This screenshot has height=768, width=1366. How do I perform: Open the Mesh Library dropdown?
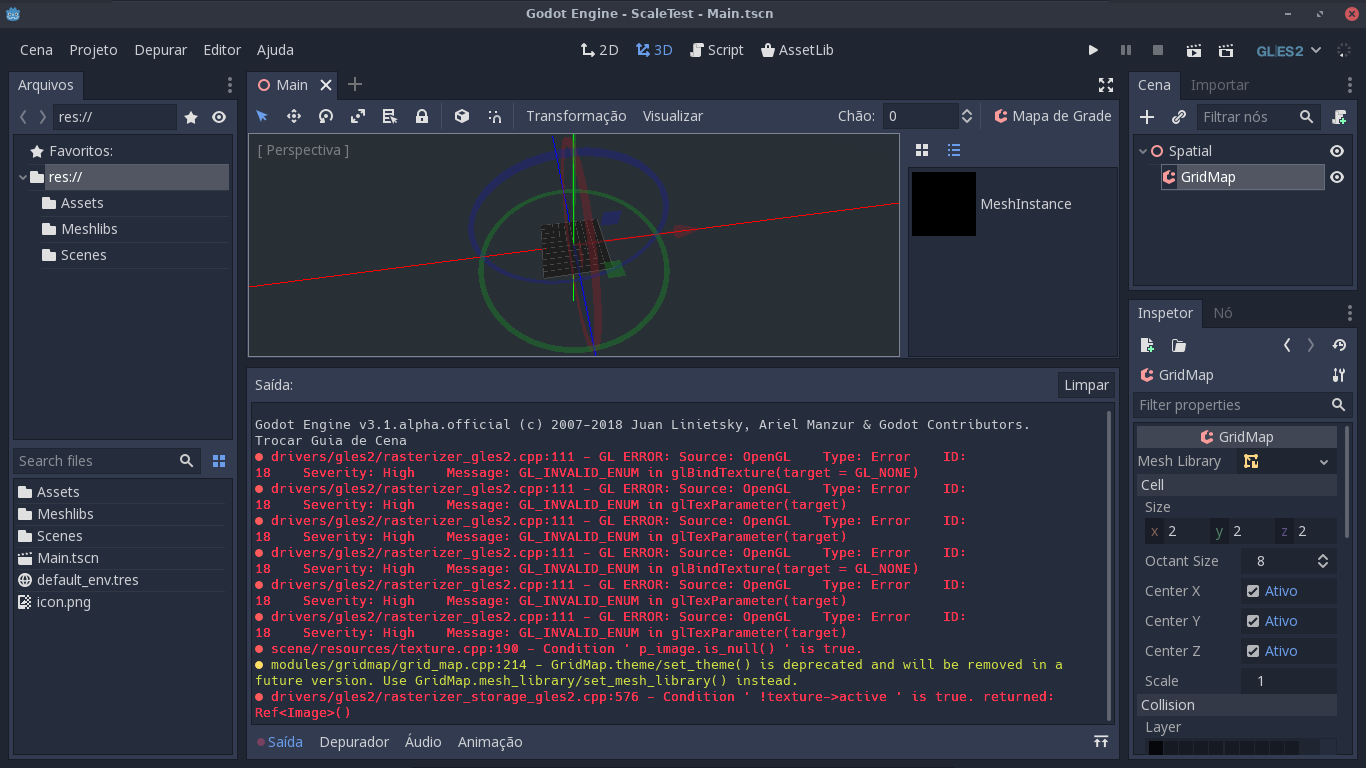click(1322, 461)
